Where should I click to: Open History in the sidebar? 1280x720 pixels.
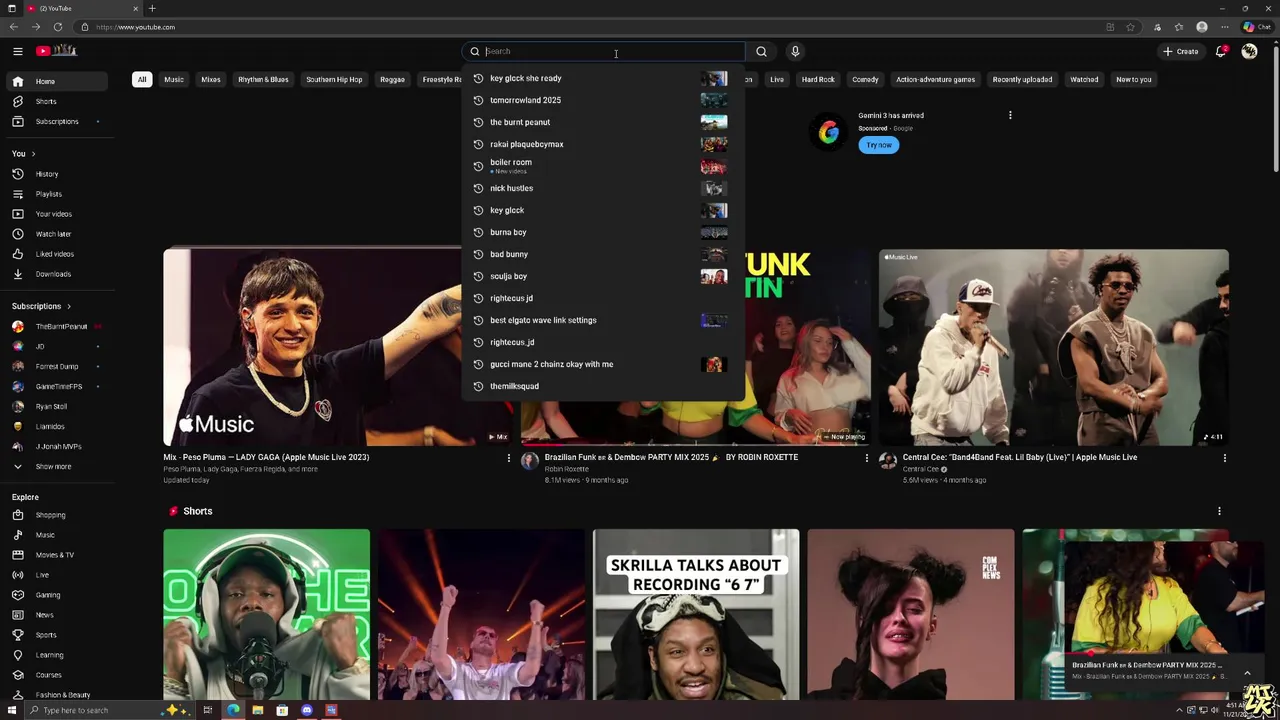click(x=58, y=174)
